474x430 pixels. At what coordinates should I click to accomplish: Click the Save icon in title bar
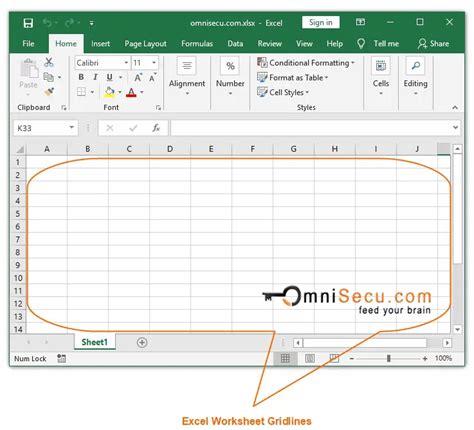pos(28,23)
